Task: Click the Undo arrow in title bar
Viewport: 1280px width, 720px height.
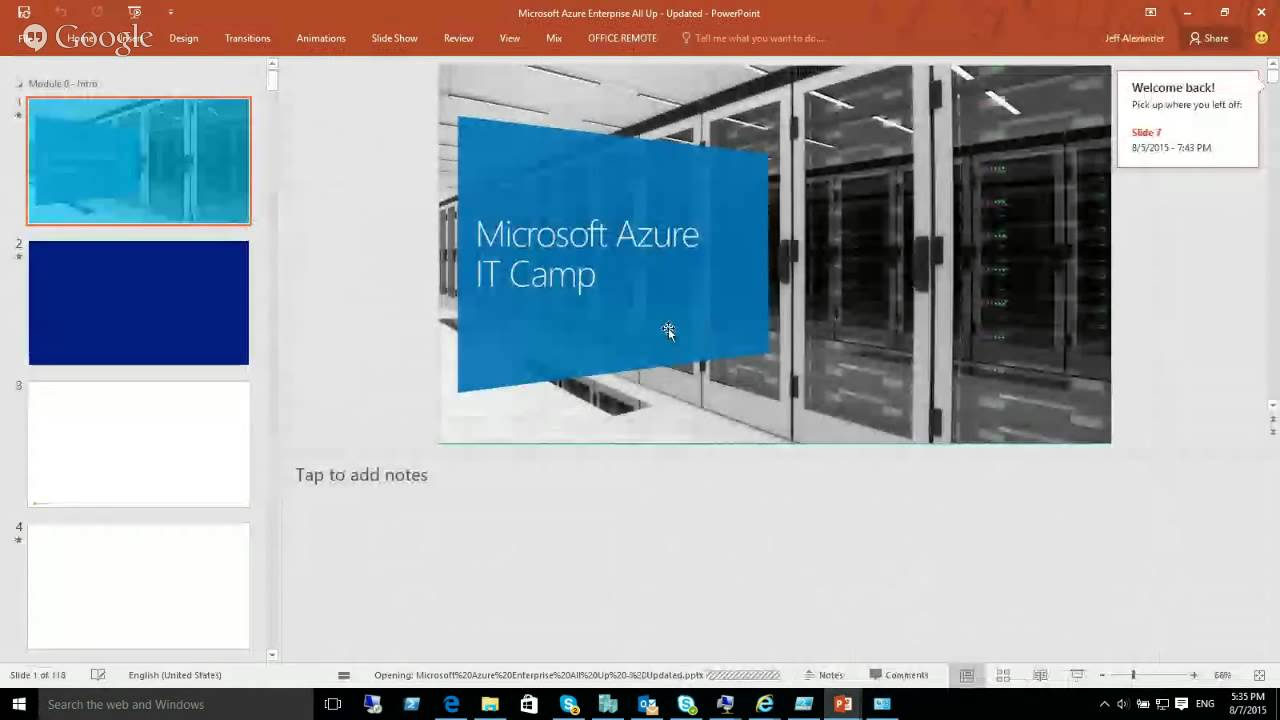Action: click(61, 12)
